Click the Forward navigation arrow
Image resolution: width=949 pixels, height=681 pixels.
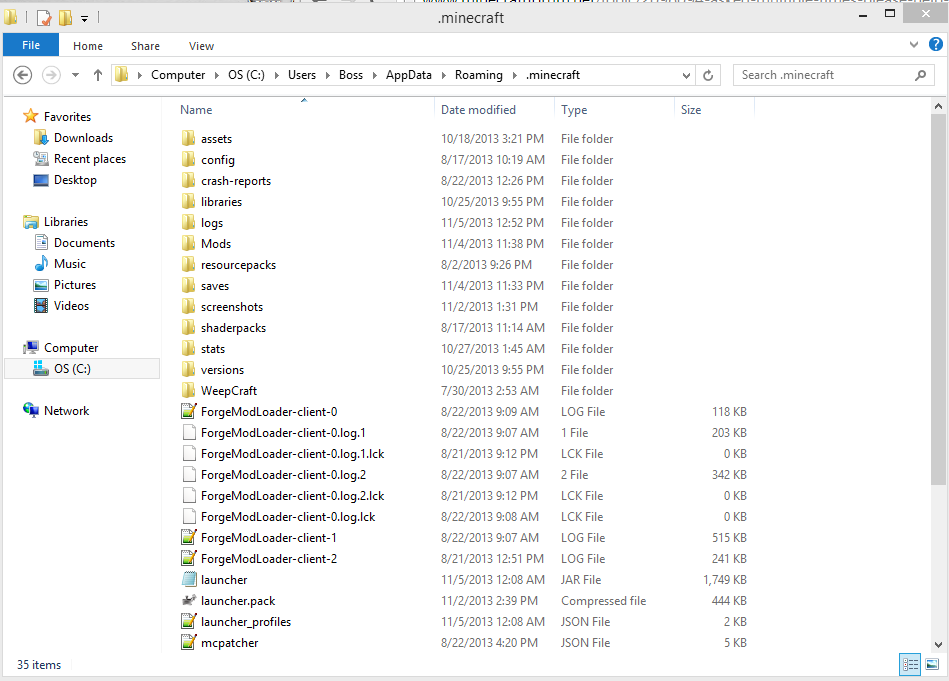51,75
